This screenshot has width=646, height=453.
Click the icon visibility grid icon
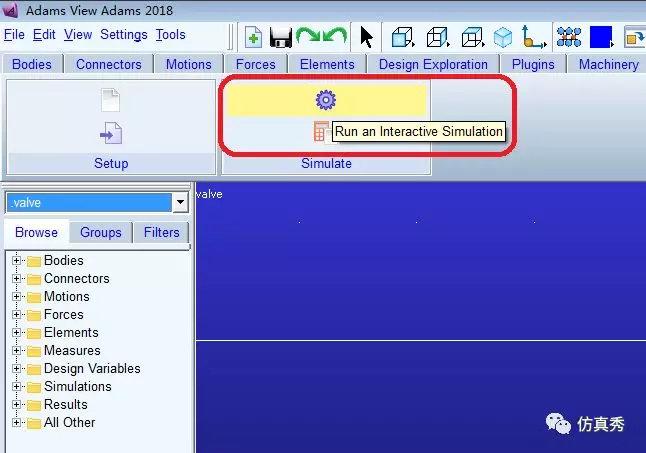pos(569,37)
